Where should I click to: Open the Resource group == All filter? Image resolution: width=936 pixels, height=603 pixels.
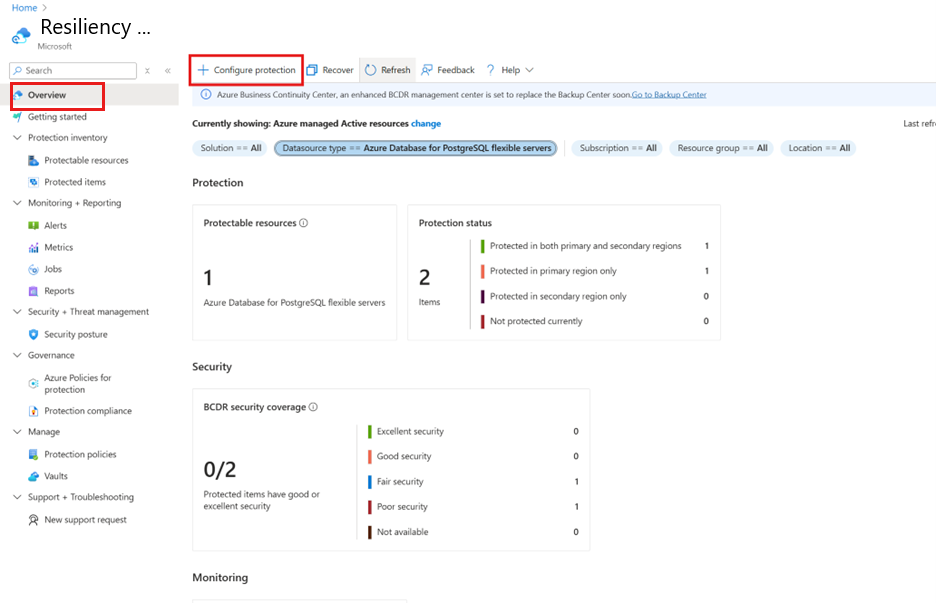(722, 148)
